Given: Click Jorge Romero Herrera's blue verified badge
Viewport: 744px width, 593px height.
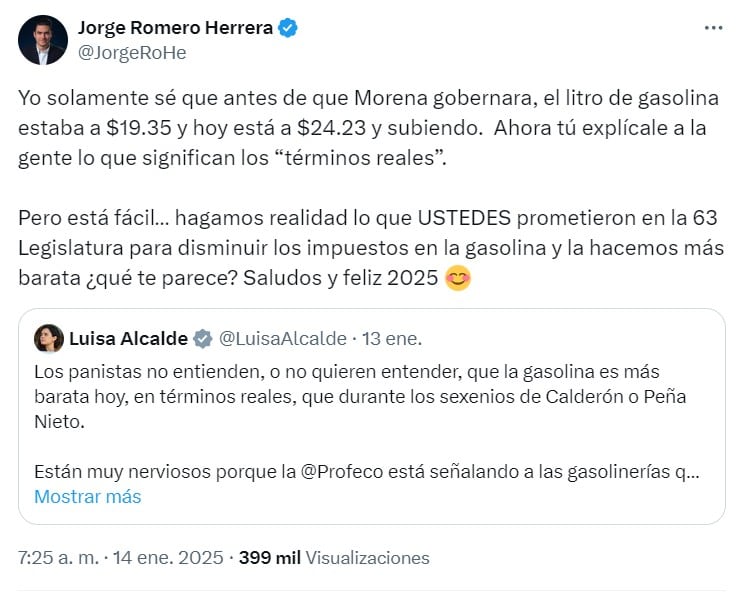Looking at the screenshot, I should [288, 28].
